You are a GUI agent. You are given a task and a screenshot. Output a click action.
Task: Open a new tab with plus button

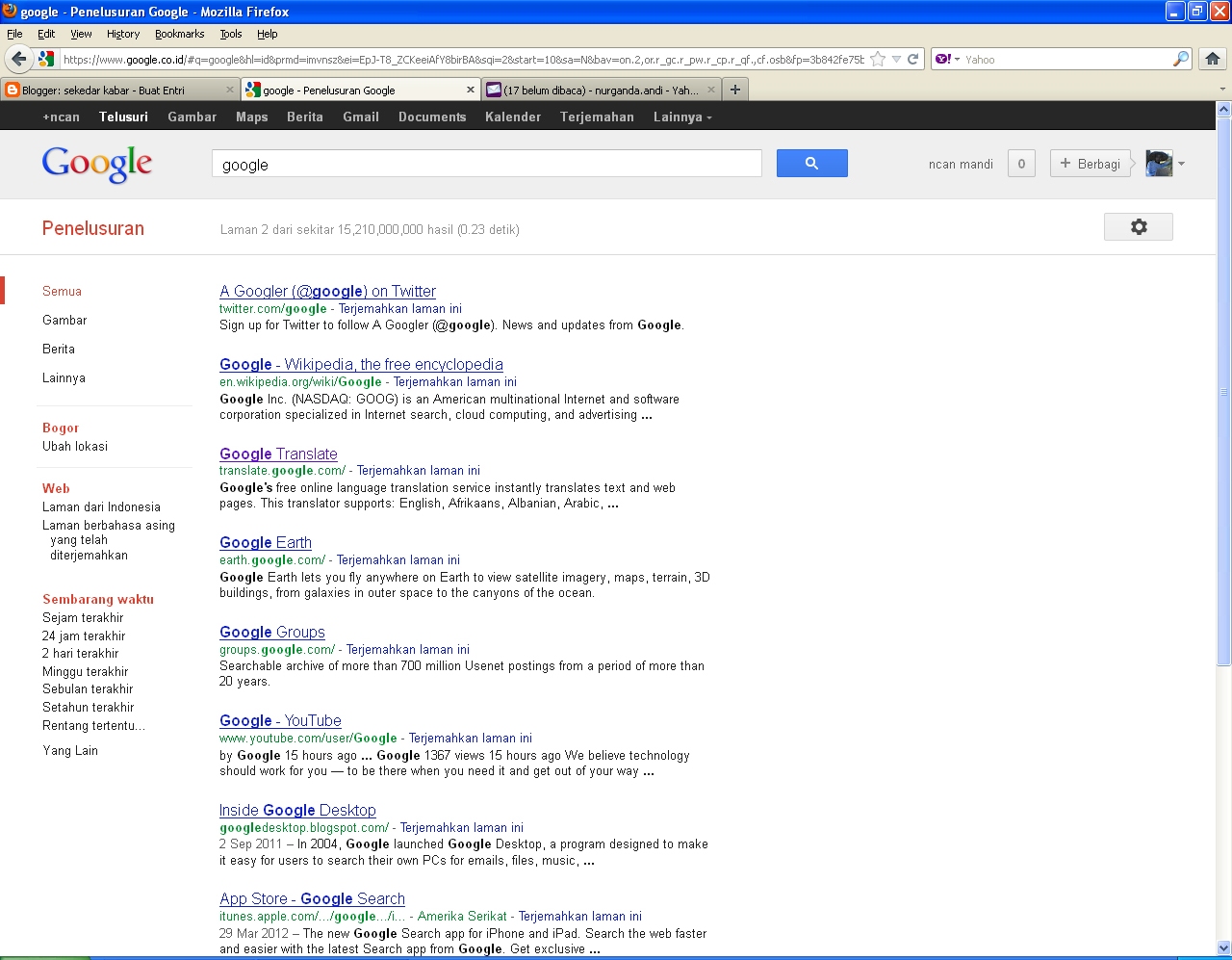click(x=735, y=90)
